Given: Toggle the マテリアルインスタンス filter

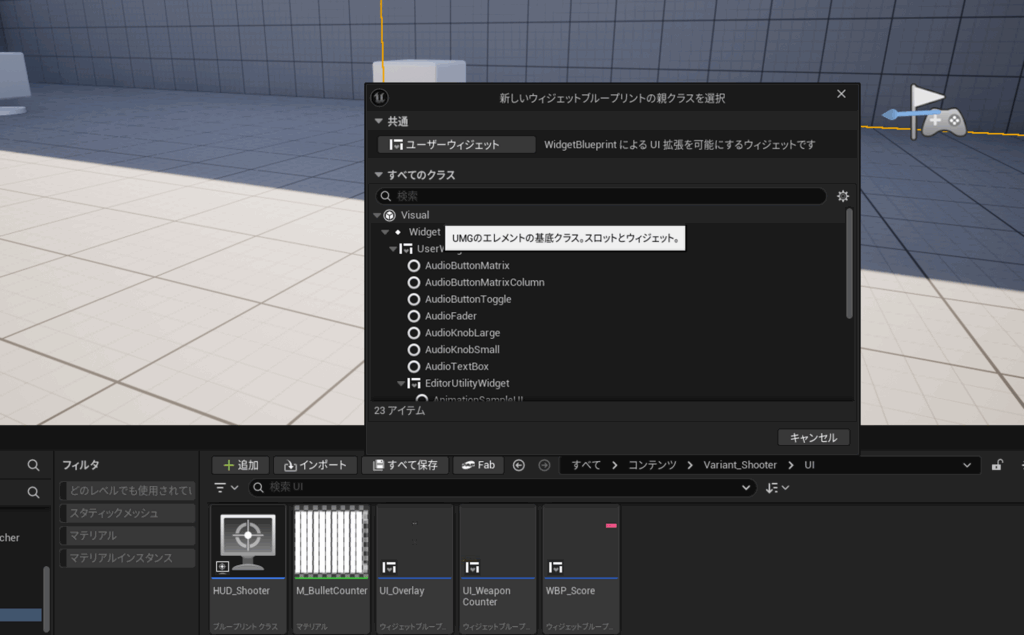Looking at the screenshot, I should coord(125,558).
